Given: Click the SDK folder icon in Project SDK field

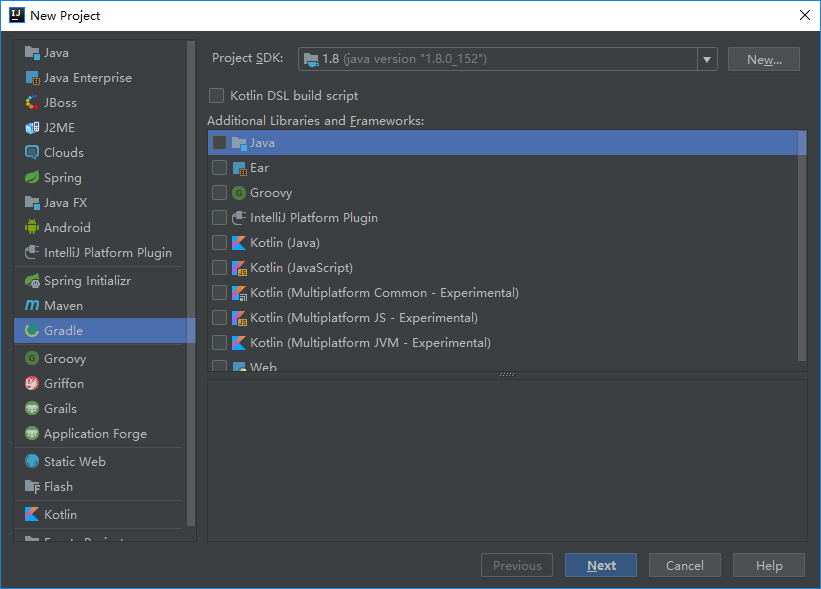Looking at the screenshot, I should (312, 59).
